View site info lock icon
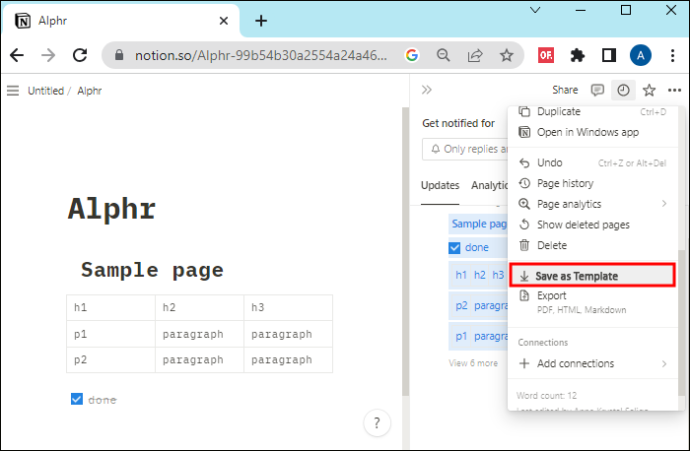Image resolution: width=690 pixels, height=451 pixels. pos(119,55)
